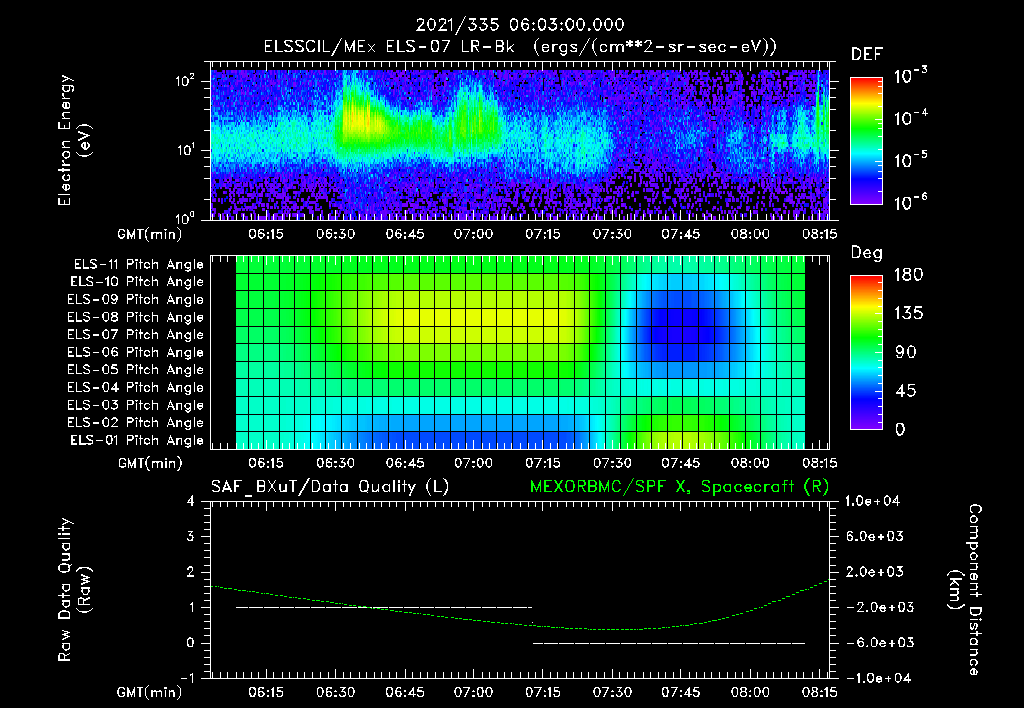The width and height of the screenshot is (1024, 708).
Task: Click the data quality tick value 4
Action: [x=190, y=502]
